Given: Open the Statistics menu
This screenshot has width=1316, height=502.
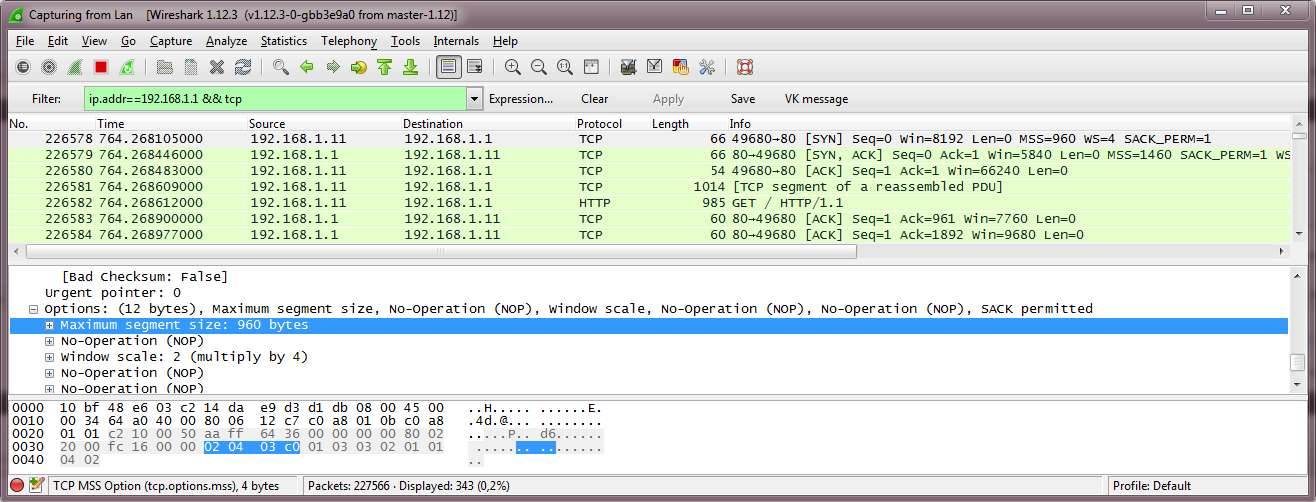Looking at the screenshot, I should click(x=284, y=41).
